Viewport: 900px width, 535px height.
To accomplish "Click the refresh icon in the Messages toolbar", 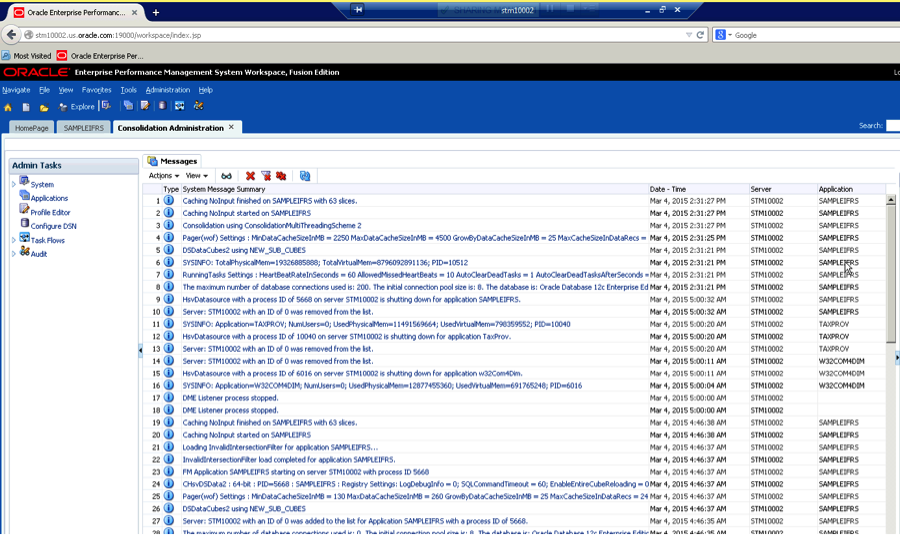I will point(305,176).
